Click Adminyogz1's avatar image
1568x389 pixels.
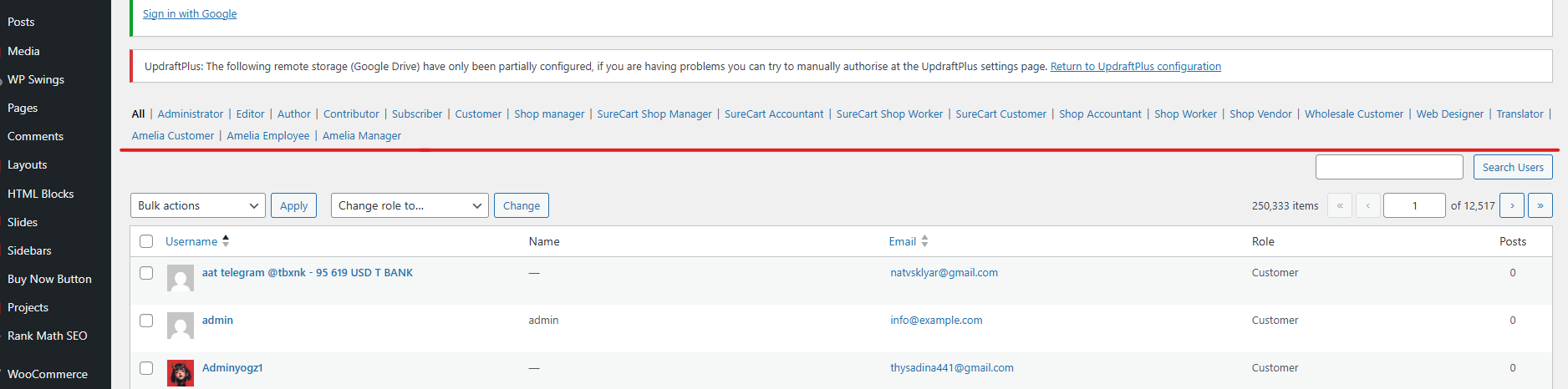coord(181,372)
